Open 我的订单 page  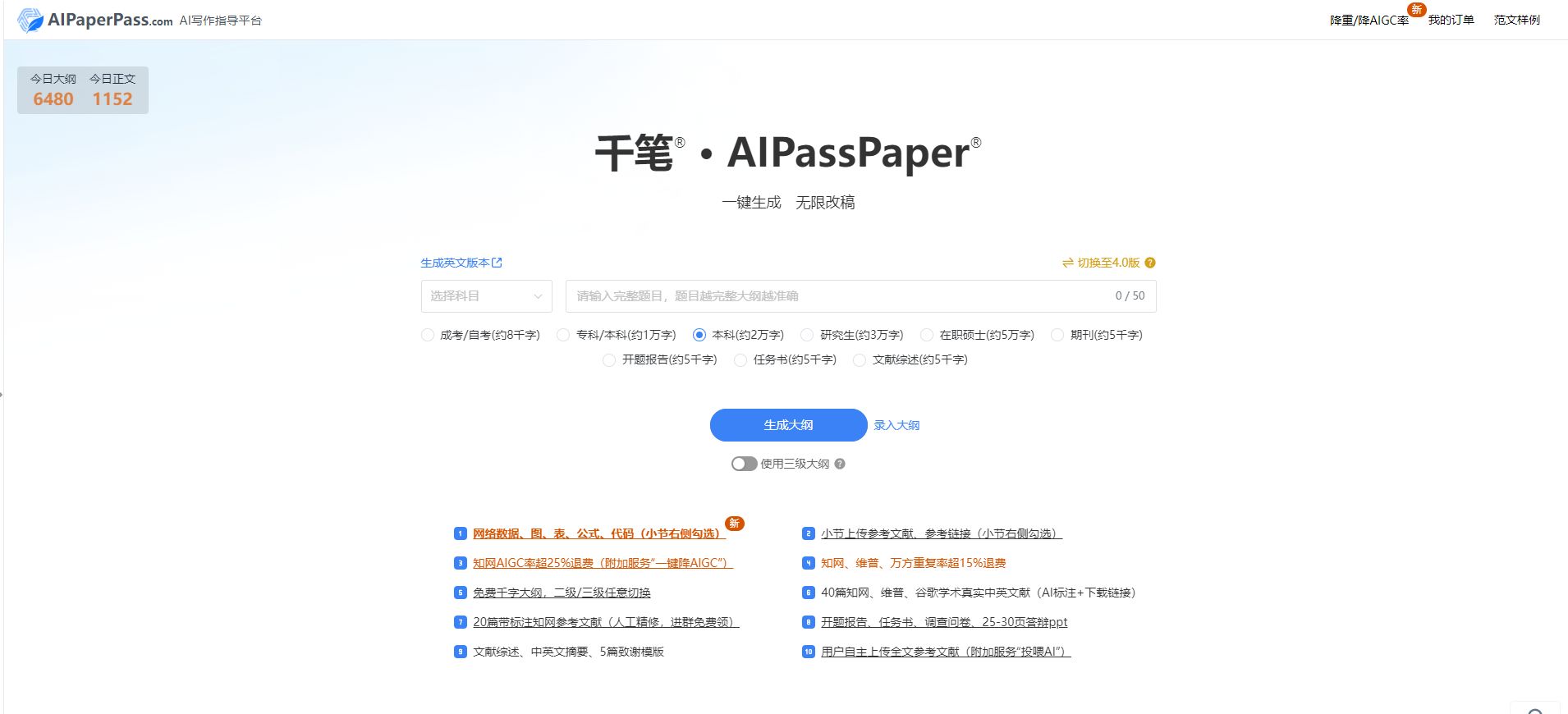point(1451,20)
